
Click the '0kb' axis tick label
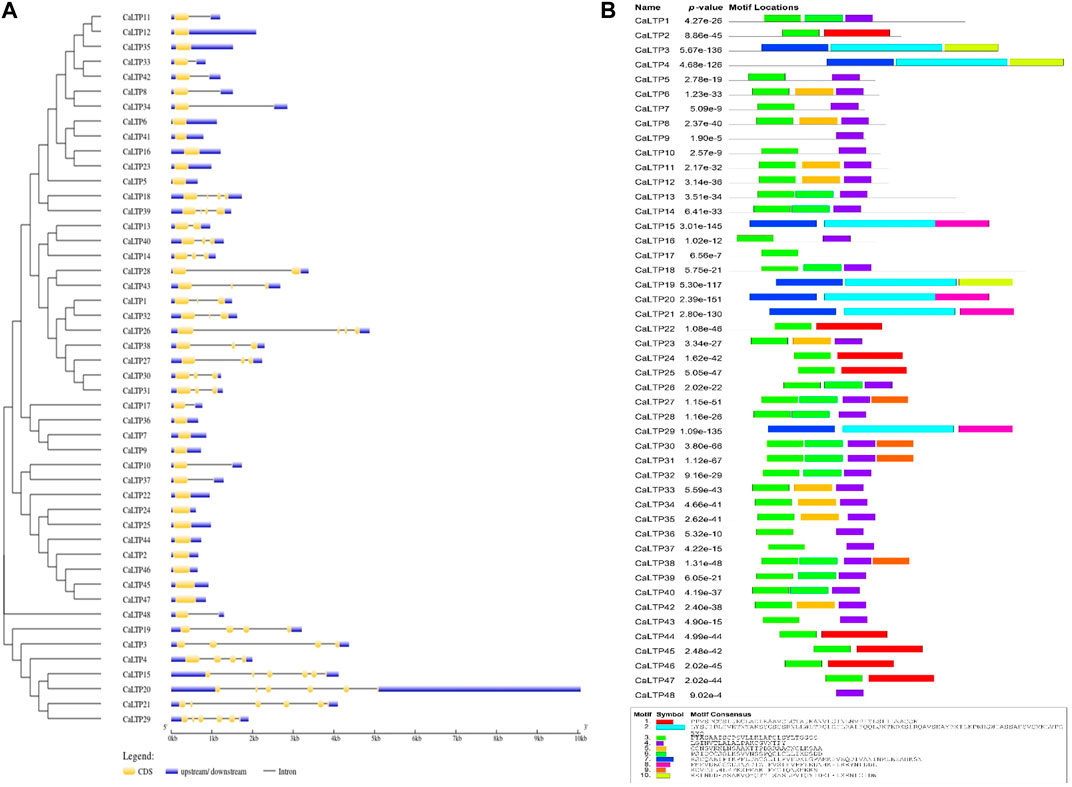click(172, 738)
